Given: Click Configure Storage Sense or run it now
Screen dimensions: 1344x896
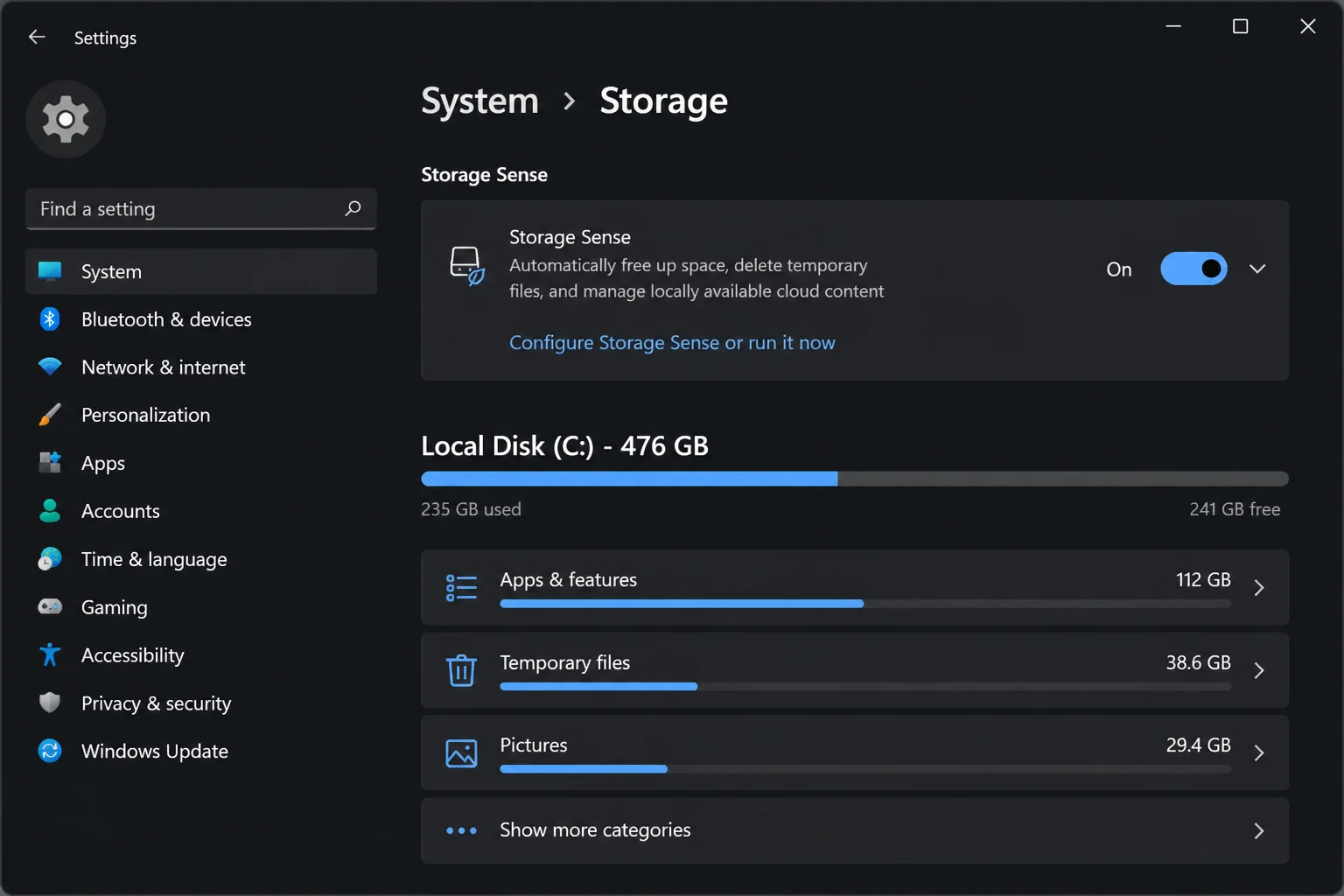Looking at the screenshot, I should point(672,342).
